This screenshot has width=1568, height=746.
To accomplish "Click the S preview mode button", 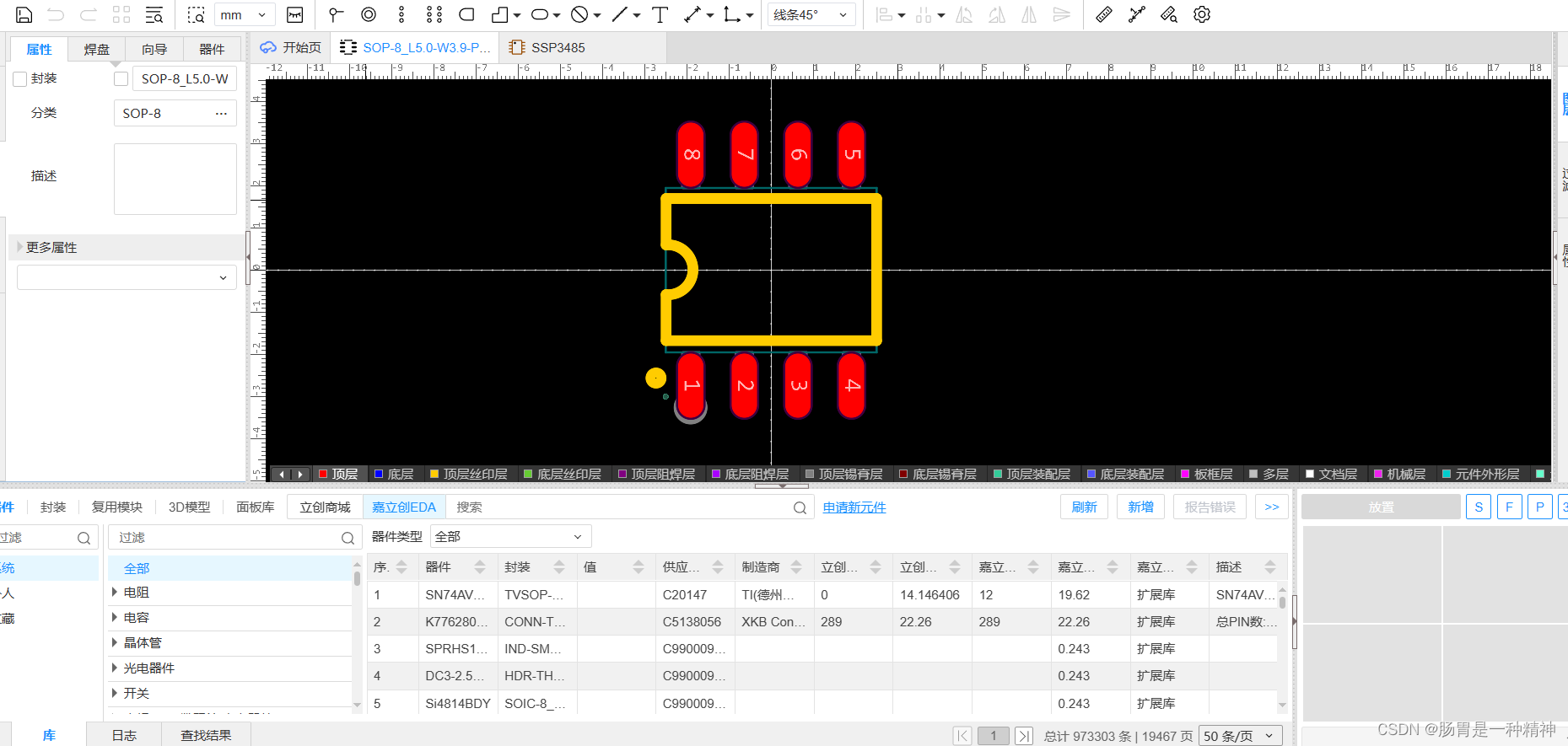I will (1479, 507).
